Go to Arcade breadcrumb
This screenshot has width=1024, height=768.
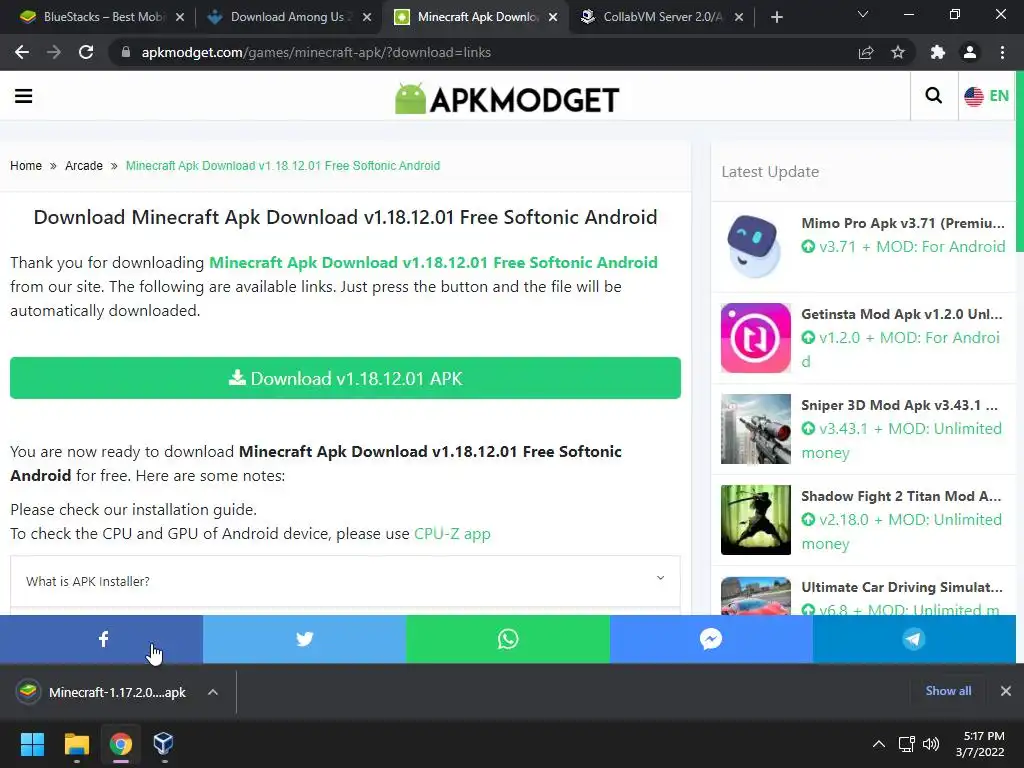[x=84, y=166]
